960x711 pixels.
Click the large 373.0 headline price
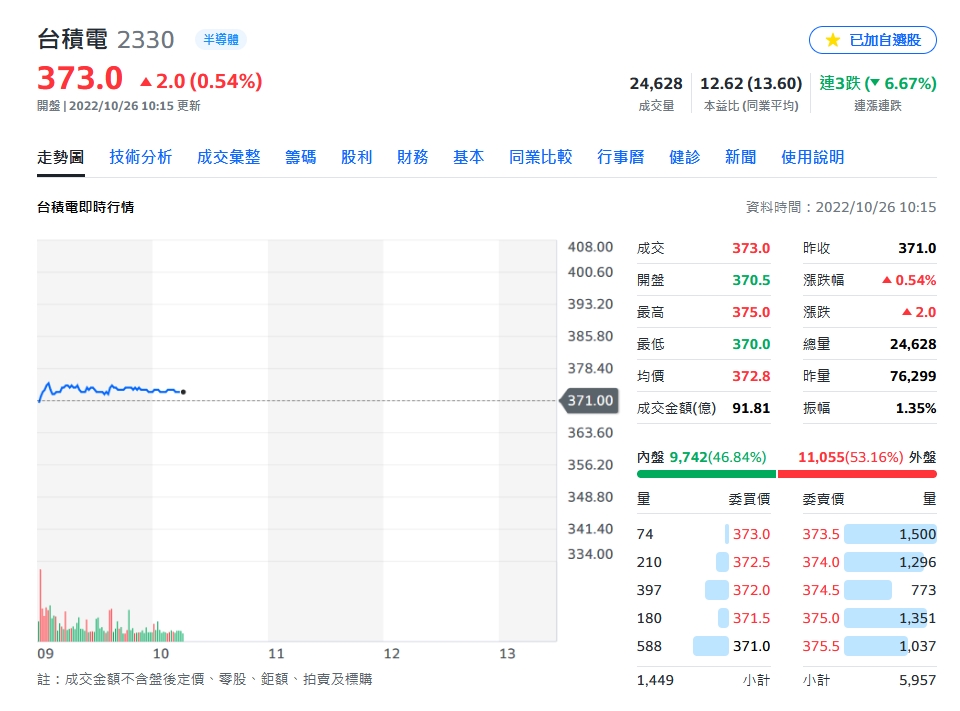point(80,79)
